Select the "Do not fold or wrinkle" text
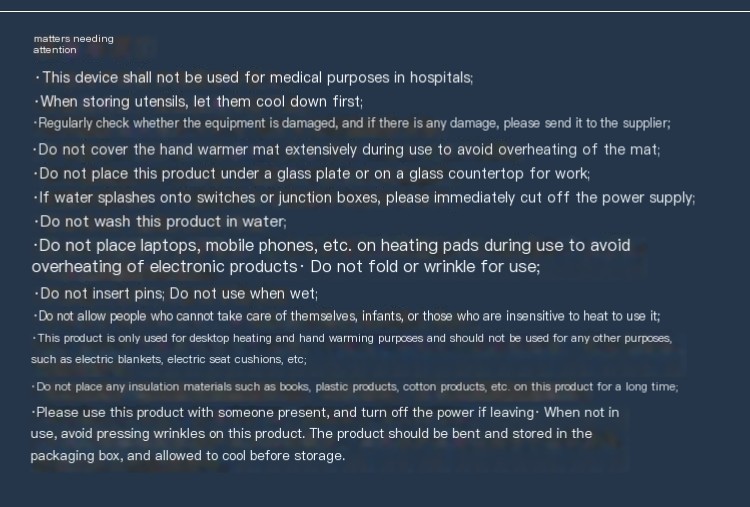The image size is (750, 507). point(425,267)
